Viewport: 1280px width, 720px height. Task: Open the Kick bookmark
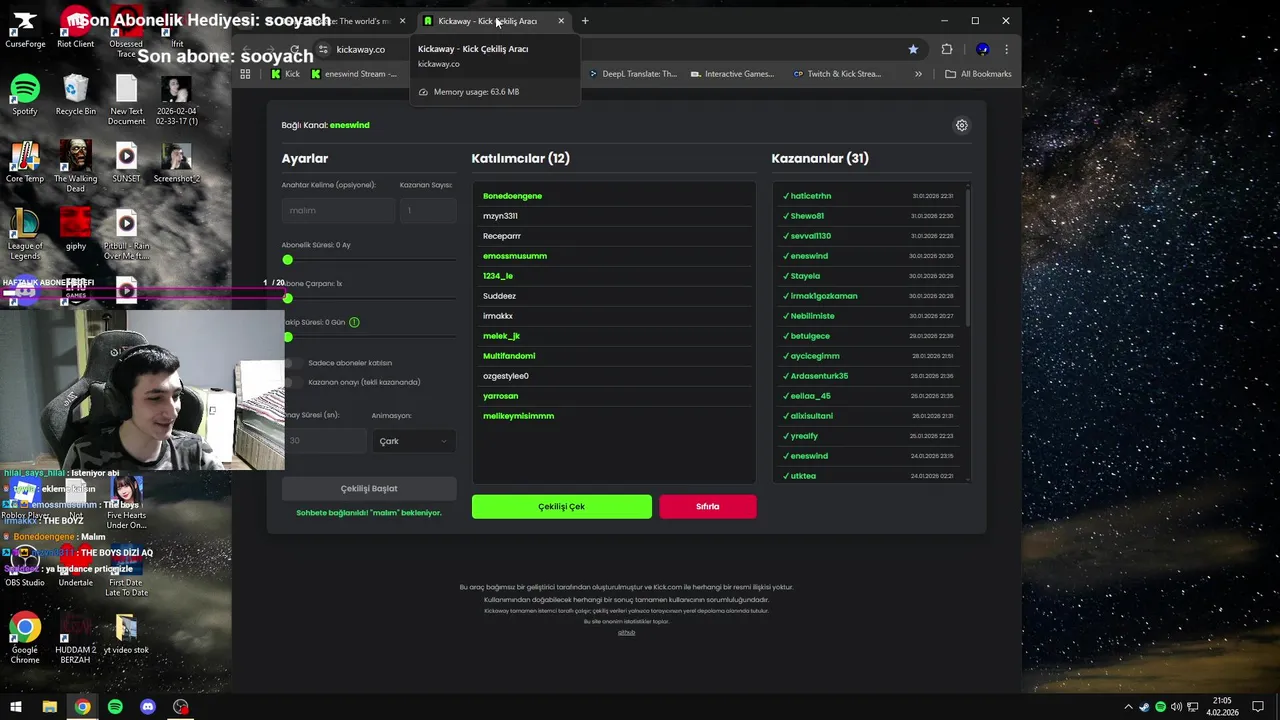pyautogui.click(x=285, y=74)
